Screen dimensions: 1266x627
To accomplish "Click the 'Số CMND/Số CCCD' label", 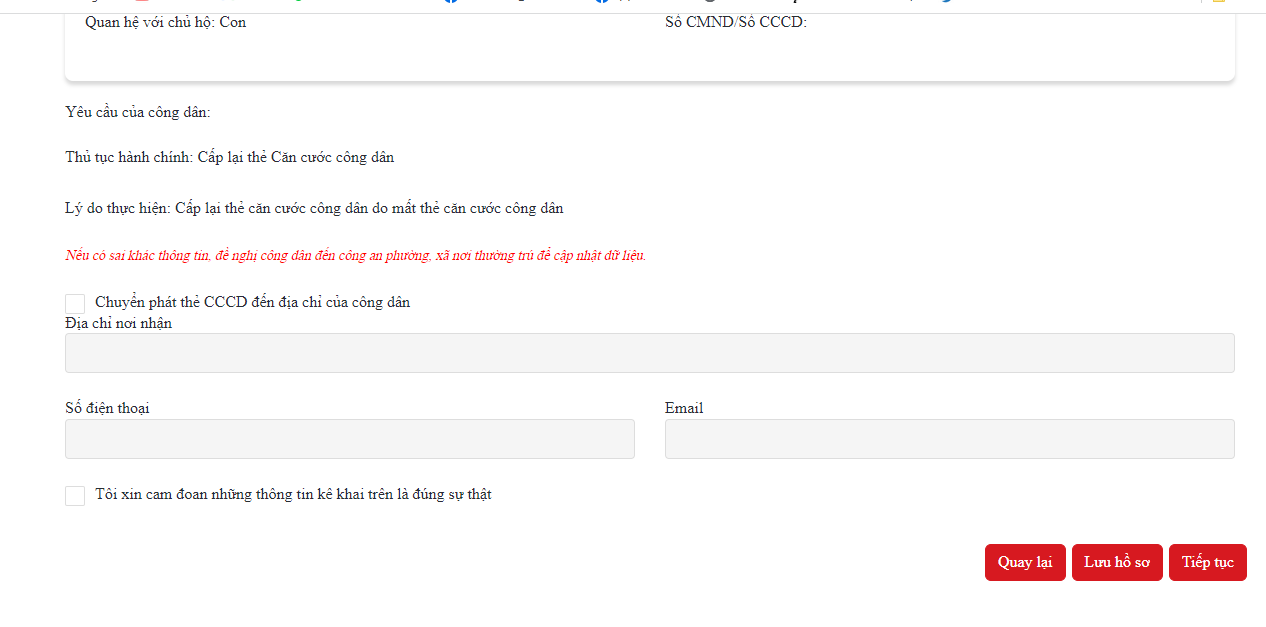I will click(735, 22).
